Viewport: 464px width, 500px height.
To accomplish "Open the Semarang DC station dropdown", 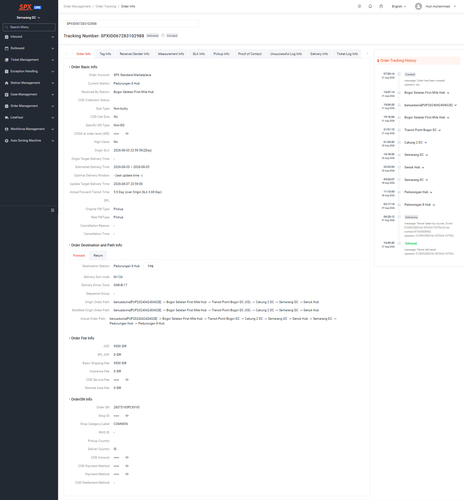I will (x=29, y=18).
